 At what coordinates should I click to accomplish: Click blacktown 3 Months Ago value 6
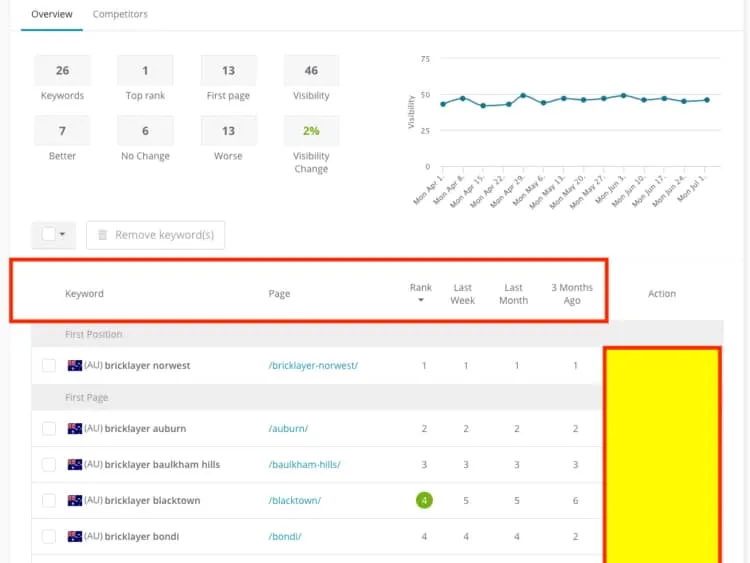tap(575, 500)
